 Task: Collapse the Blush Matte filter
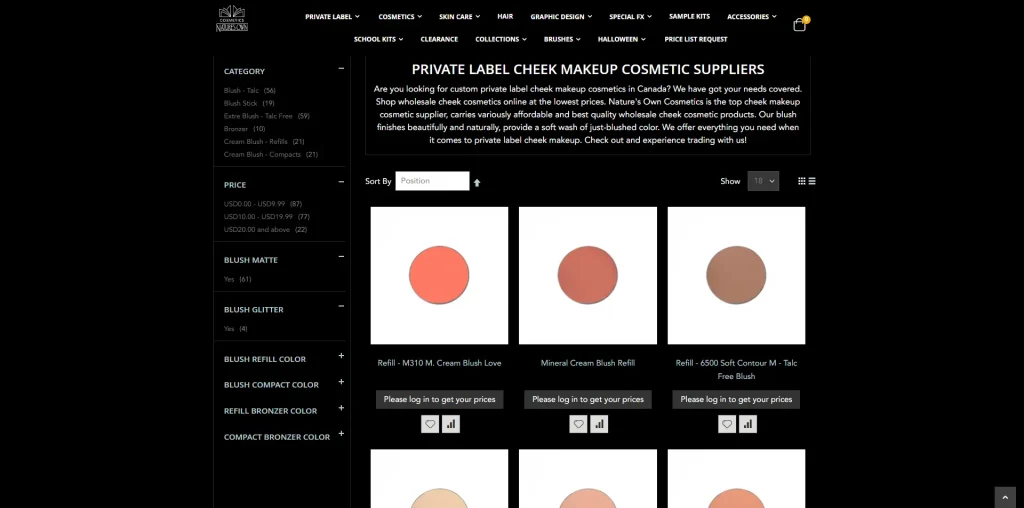[x=341, y=257]
